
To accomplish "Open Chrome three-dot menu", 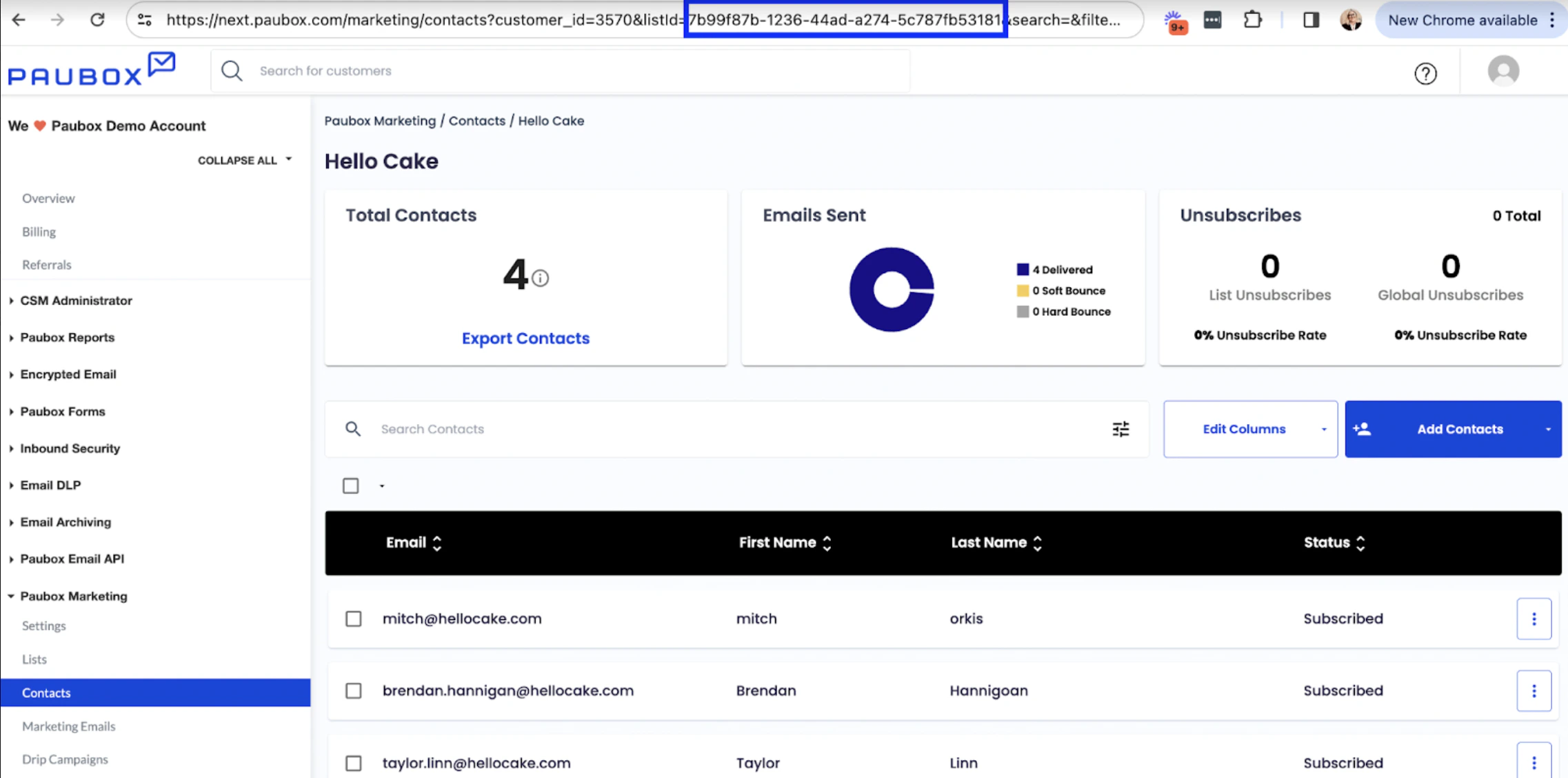I will click(x=1551, y=20).
